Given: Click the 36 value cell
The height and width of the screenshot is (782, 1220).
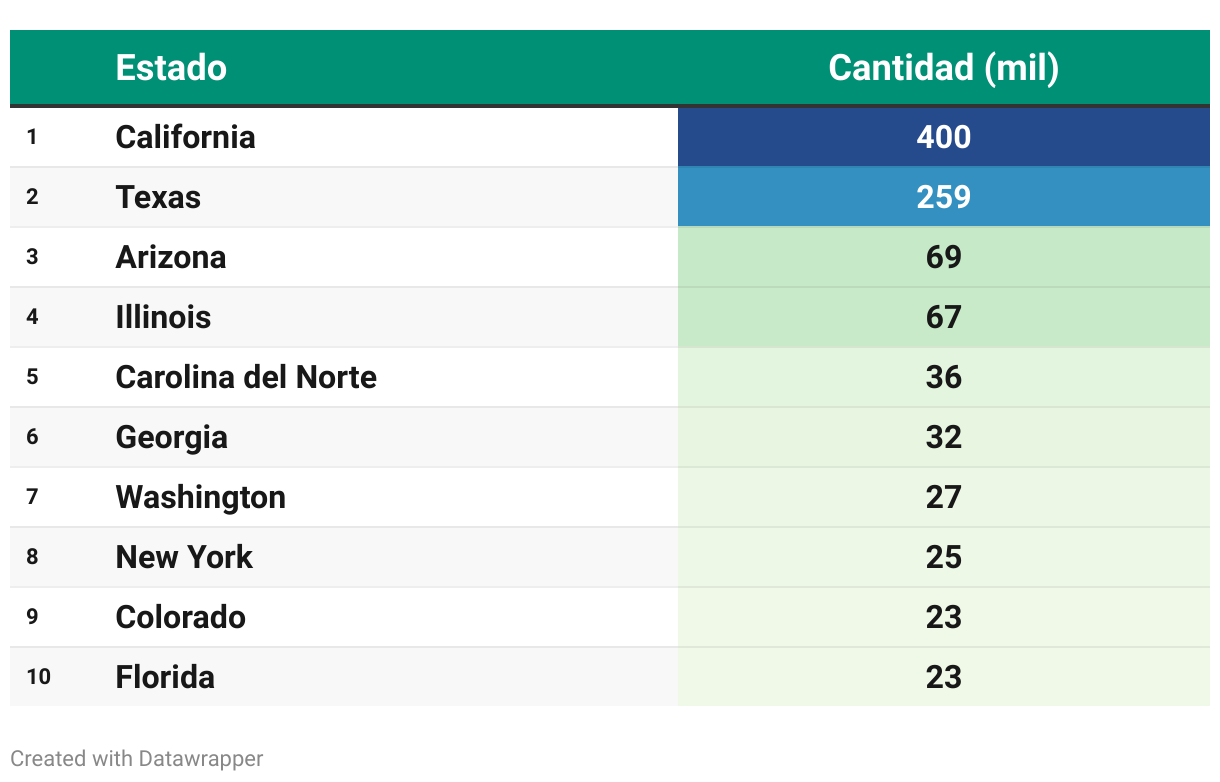Looking at the screenshot, I should [943, 377].
